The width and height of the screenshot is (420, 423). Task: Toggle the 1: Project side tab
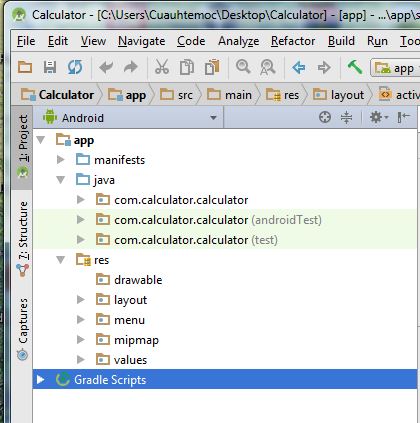tap(22, 148)
